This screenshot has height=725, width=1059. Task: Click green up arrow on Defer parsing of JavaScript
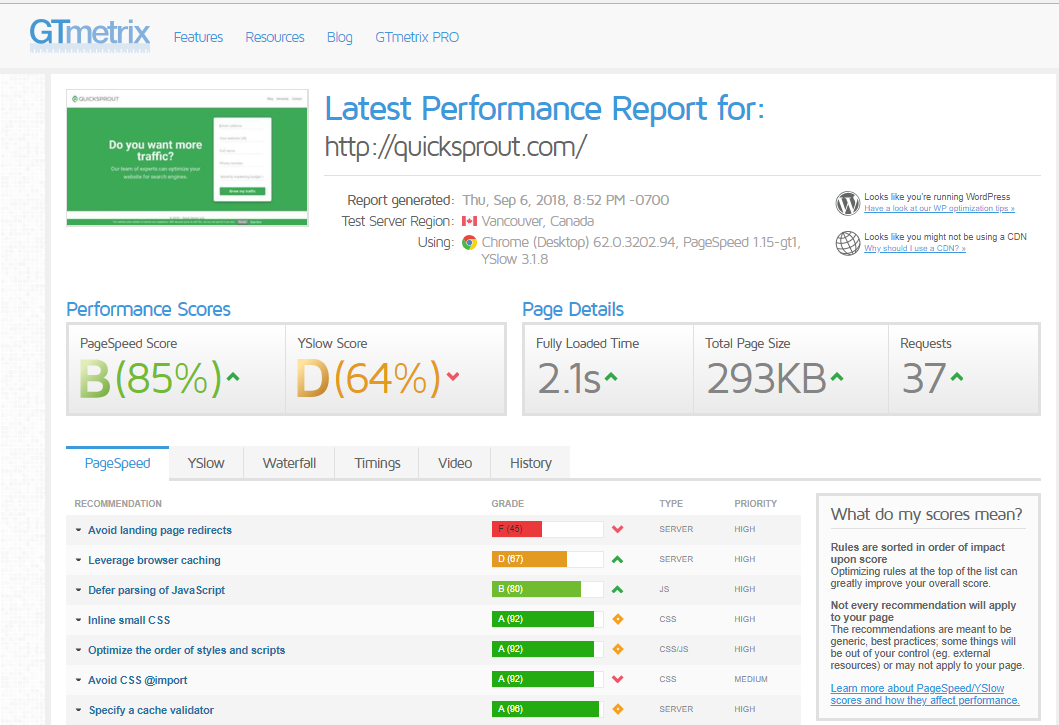(617, 589)
